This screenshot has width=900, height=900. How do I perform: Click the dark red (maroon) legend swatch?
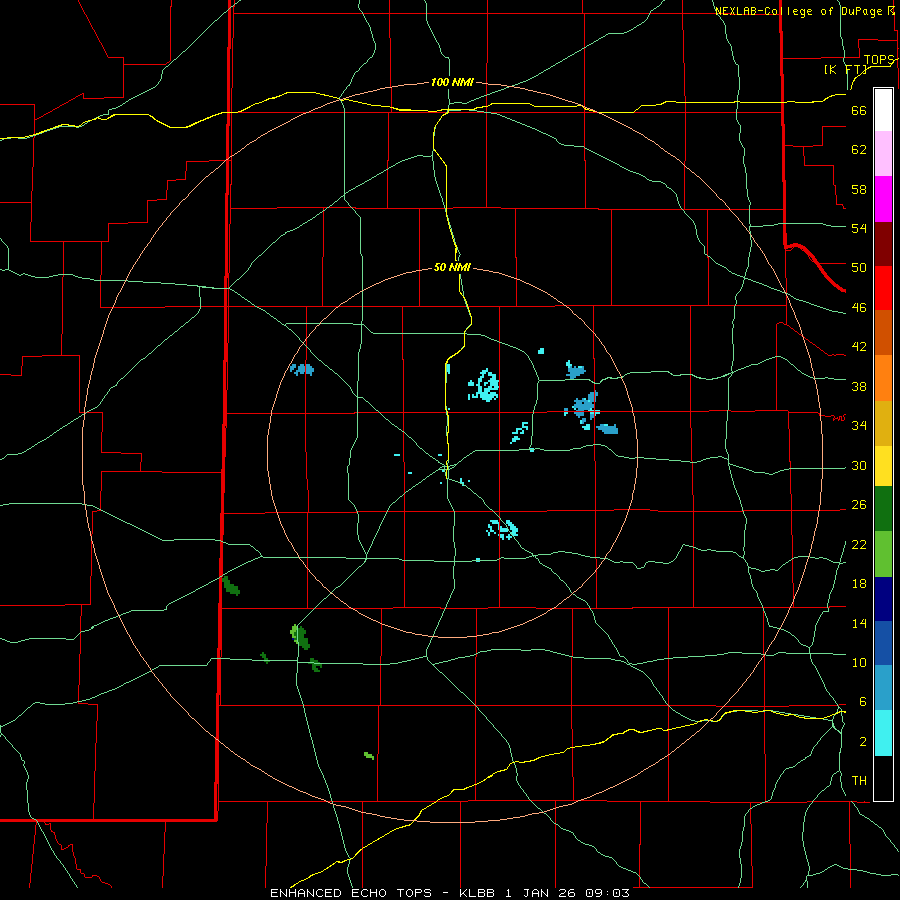click(883, 244)
